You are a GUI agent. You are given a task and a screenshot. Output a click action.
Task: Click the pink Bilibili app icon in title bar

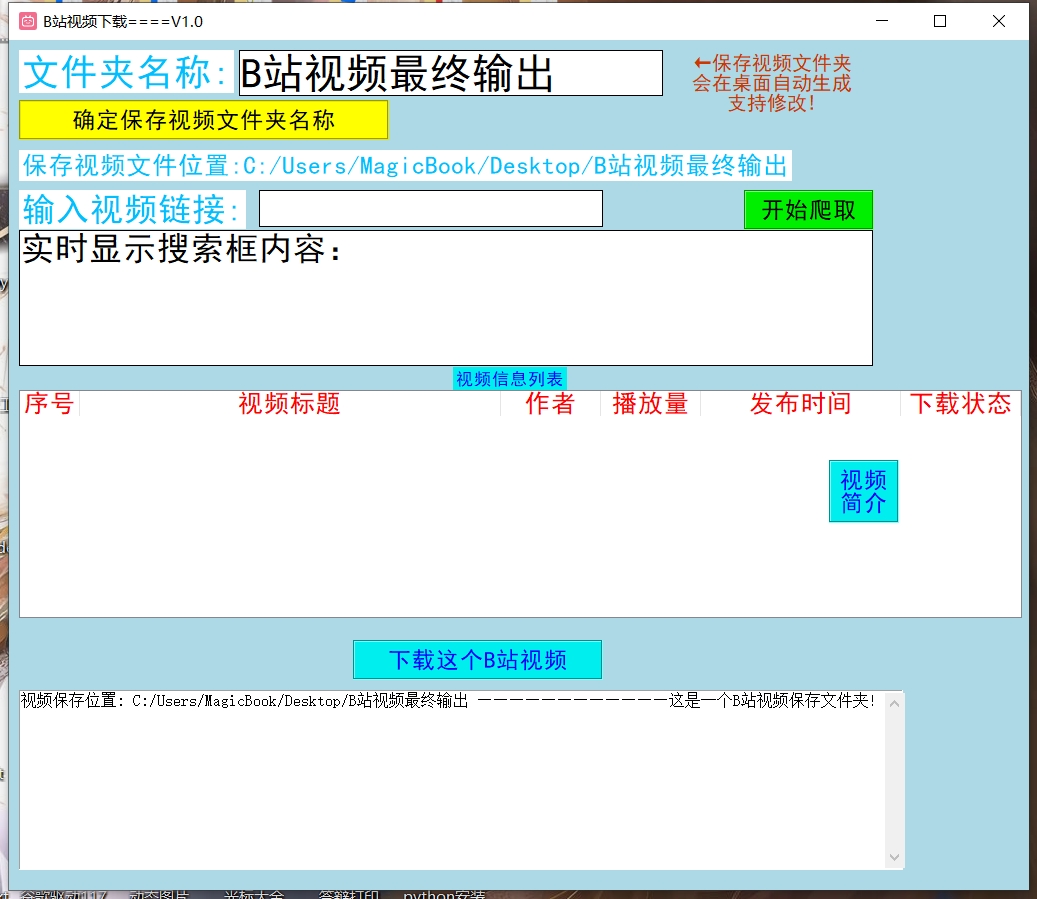[28, 21]
